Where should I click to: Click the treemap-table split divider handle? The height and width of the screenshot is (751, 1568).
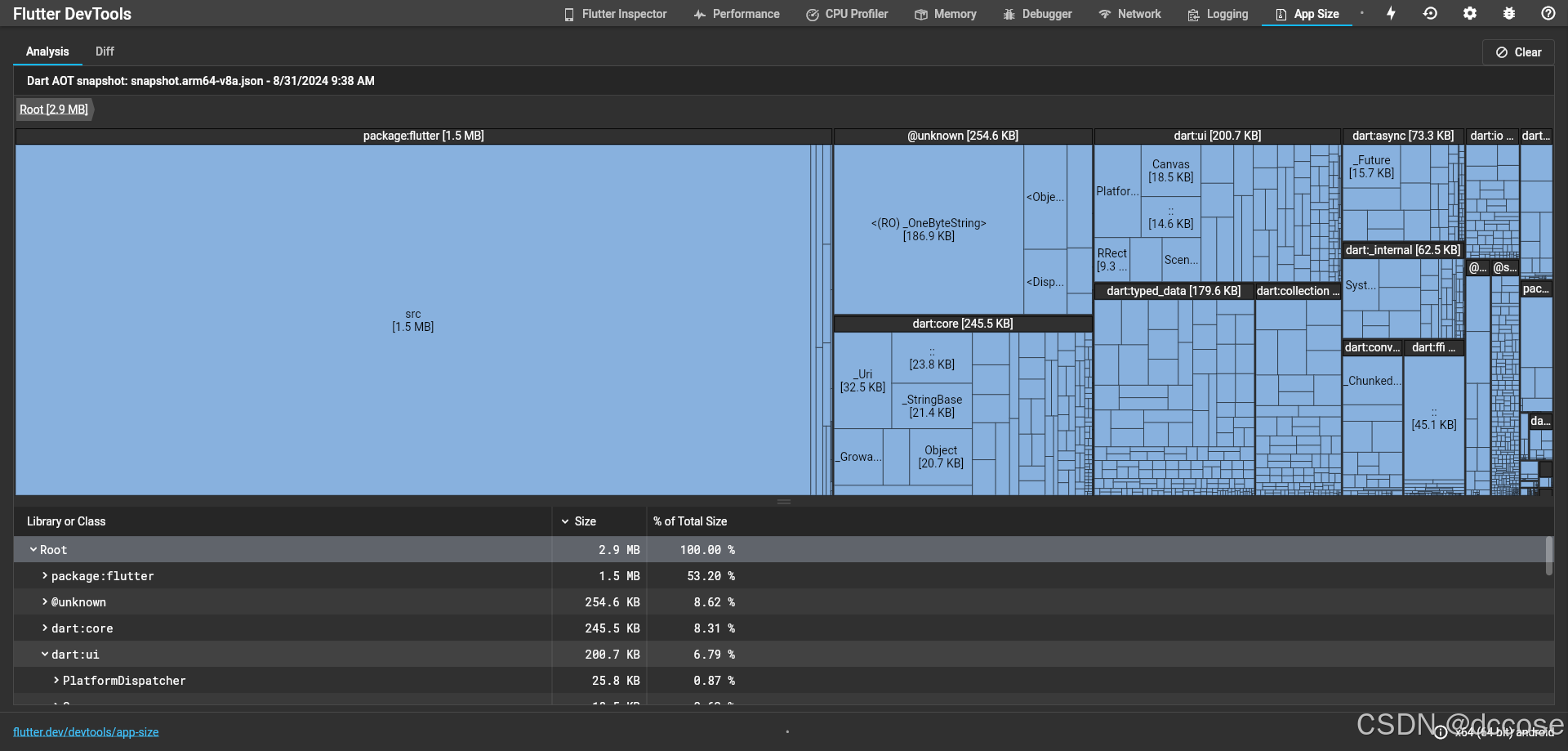click(x=784, y=501)
